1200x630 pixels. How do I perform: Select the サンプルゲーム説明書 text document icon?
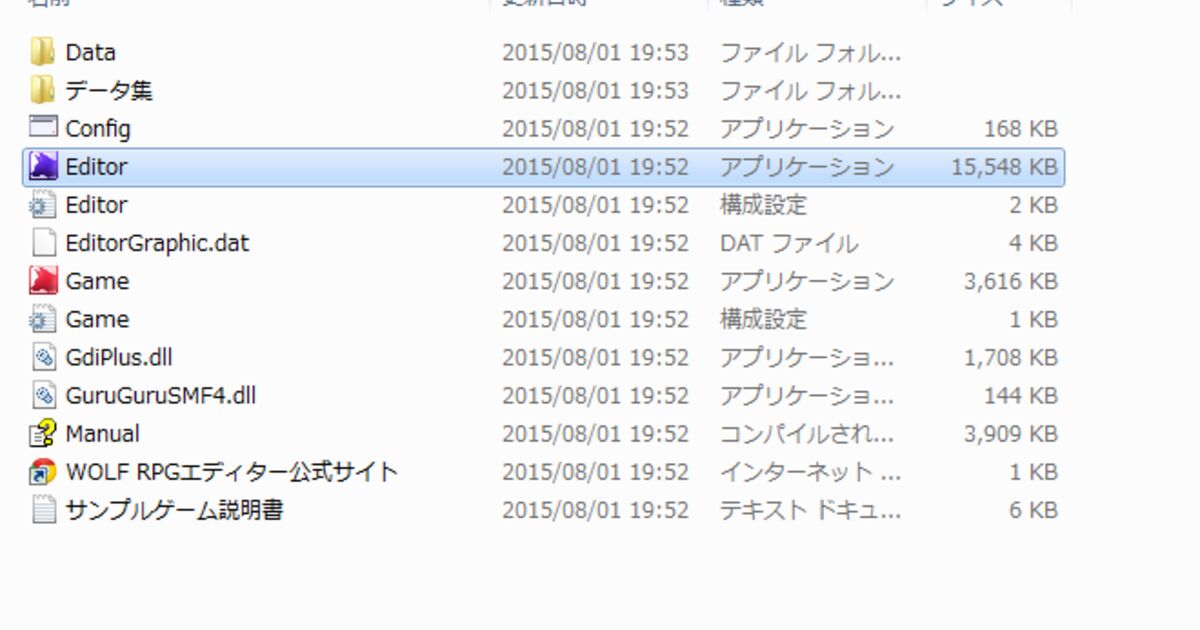pos(43,509)
